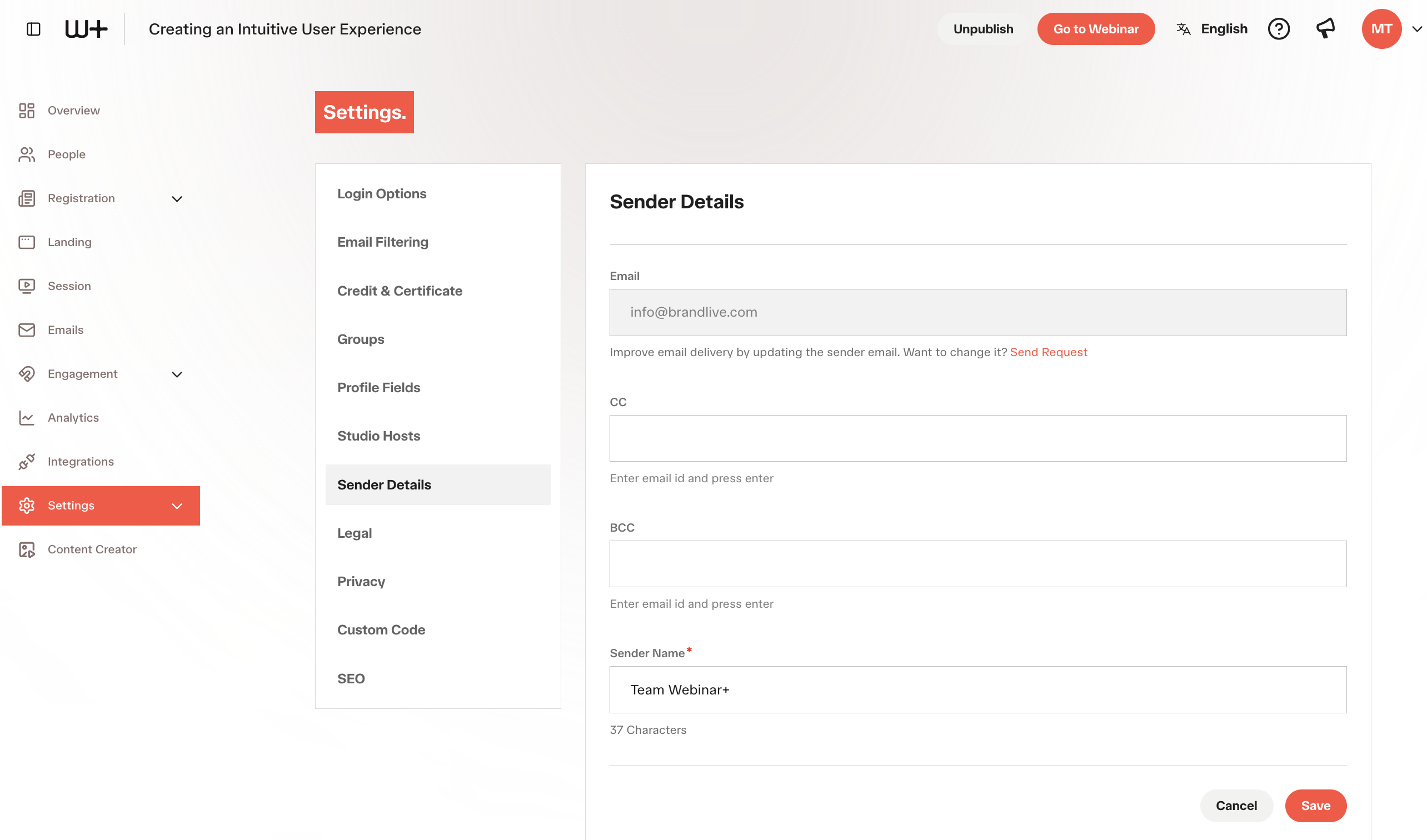Open the help question mark icon
1427x840 pixels.
click(x=1278, y=29)
